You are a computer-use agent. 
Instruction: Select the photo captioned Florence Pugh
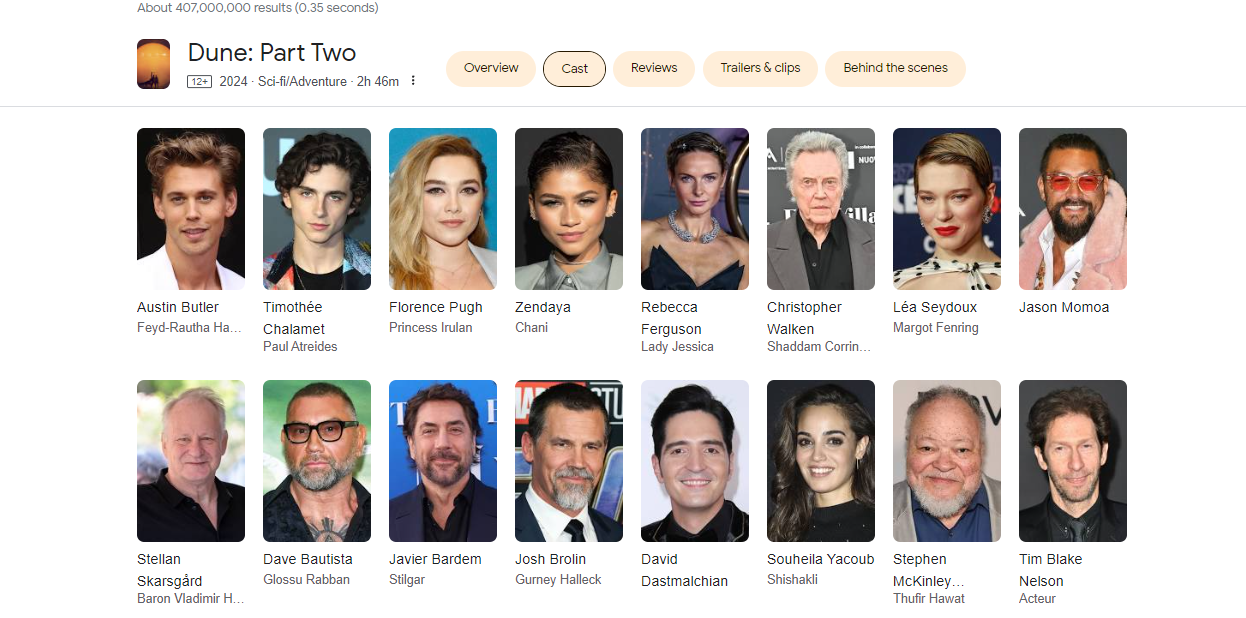point(443,209)
